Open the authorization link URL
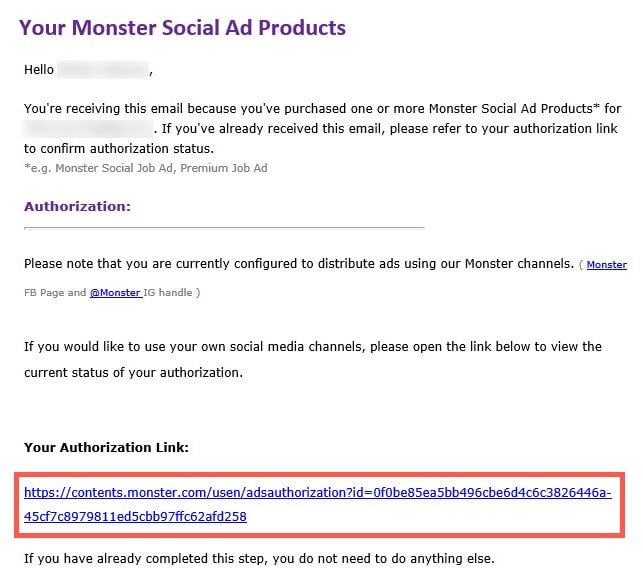This screenshot has width=643, height=581. coord(317,493)
